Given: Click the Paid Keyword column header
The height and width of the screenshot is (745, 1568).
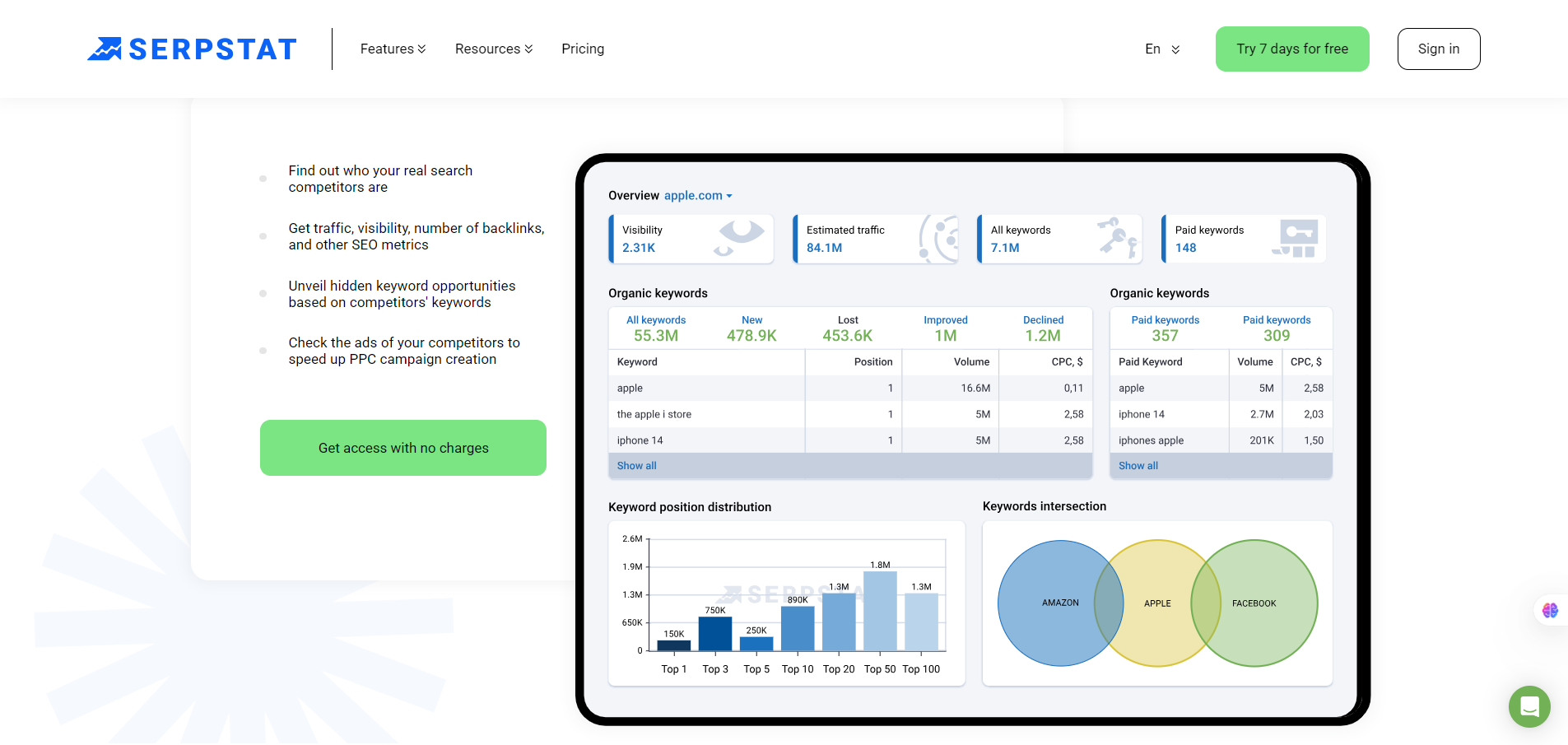Looking at the screenshot, I should click(1150, 361).
